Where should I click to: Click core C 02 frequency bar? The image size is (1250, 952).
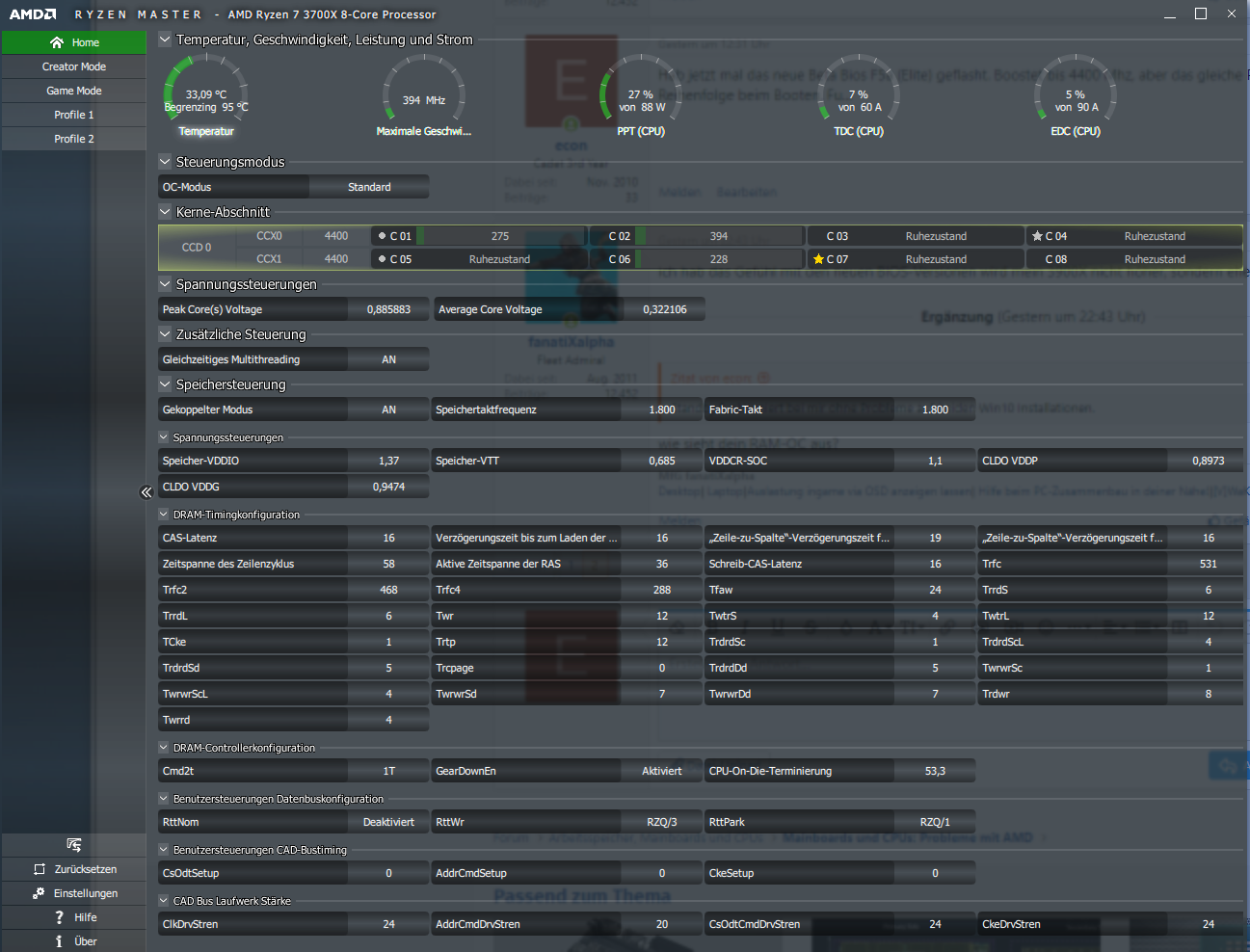[719, 236]
